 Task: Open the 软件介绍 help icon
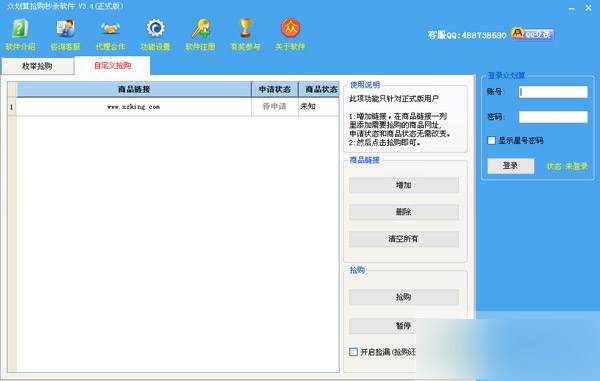21,35
